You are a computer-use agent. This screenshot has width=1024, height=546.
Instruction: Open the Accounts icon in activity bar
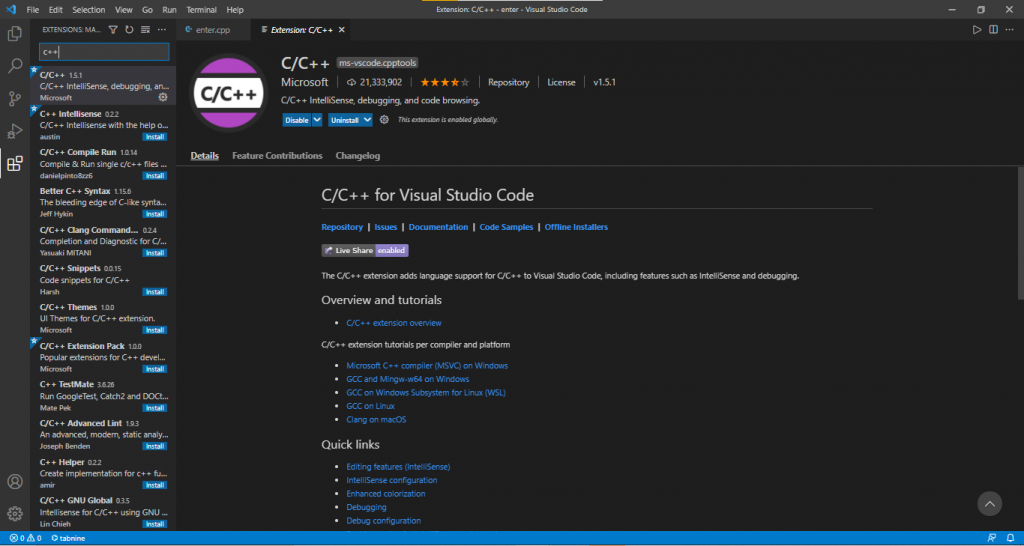click(x=14, y=482)
